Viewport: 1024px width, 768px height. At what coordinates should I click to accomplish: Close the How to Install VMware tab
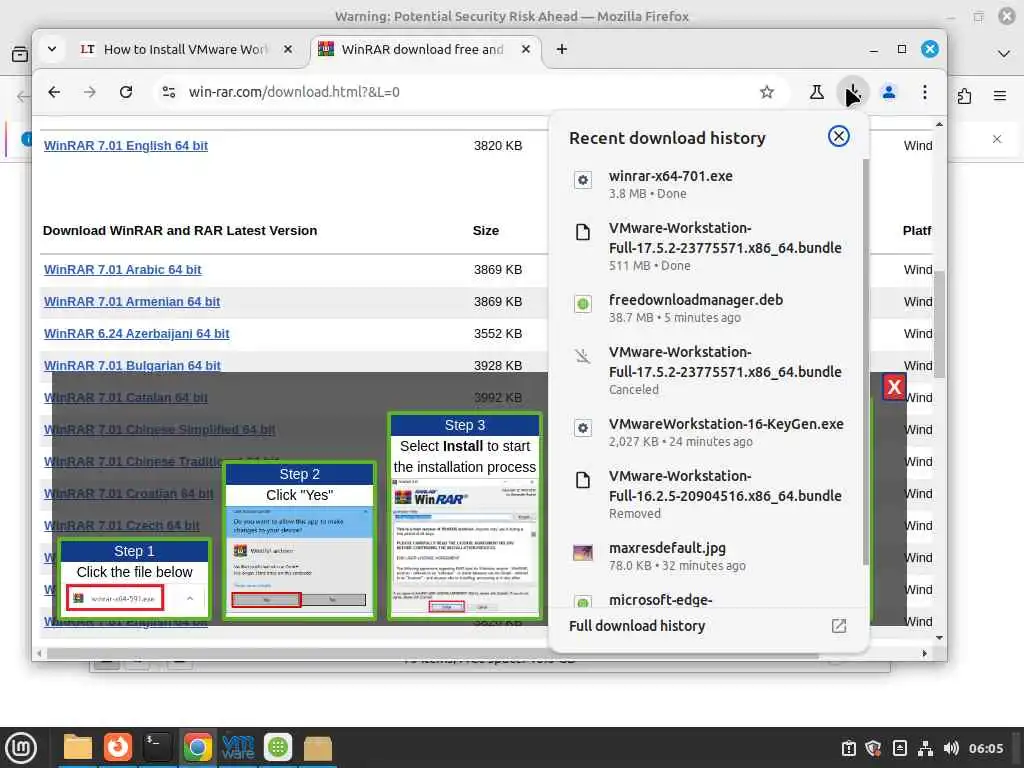pyautogui.click(x=287, y=50)
